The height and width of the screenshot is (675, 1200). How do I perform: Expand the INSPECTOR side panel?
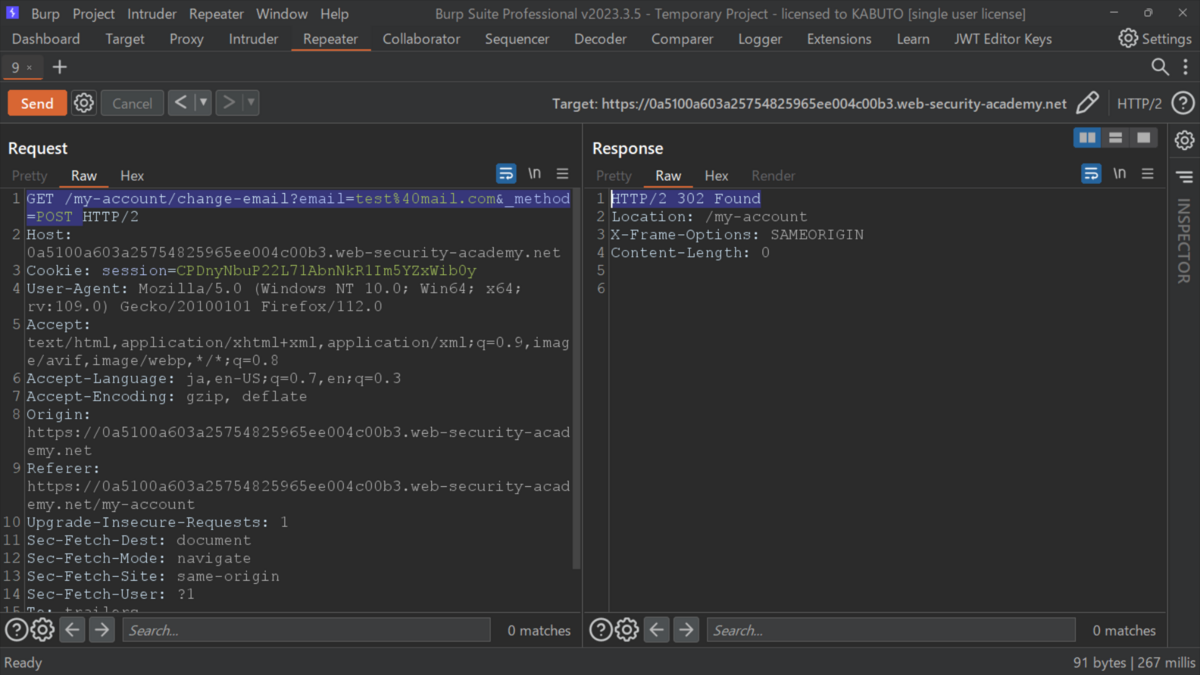pos(1184,240)
